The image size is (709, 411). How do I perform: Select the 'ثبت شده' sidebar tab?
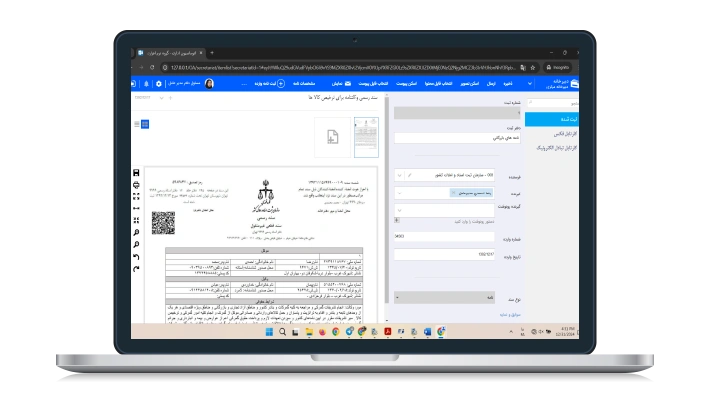click(552, 119)
